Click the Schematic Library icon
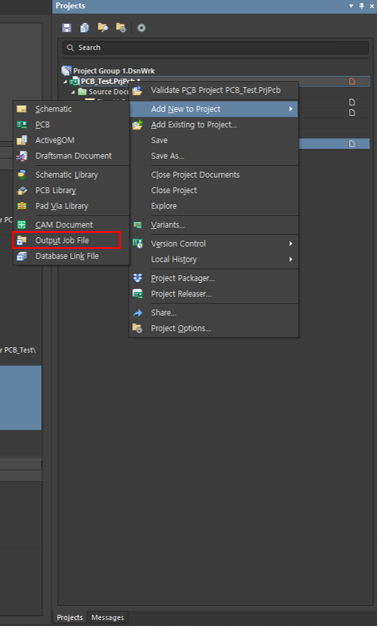Screen dimensions: 378x628 click(22, 175)
